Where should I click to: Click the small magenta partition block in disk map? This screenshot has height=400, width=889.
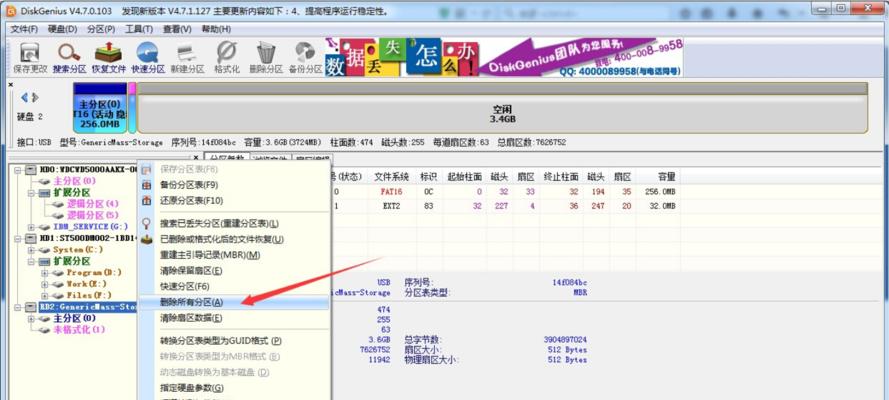pyautogui.click(x=132, y=109)
